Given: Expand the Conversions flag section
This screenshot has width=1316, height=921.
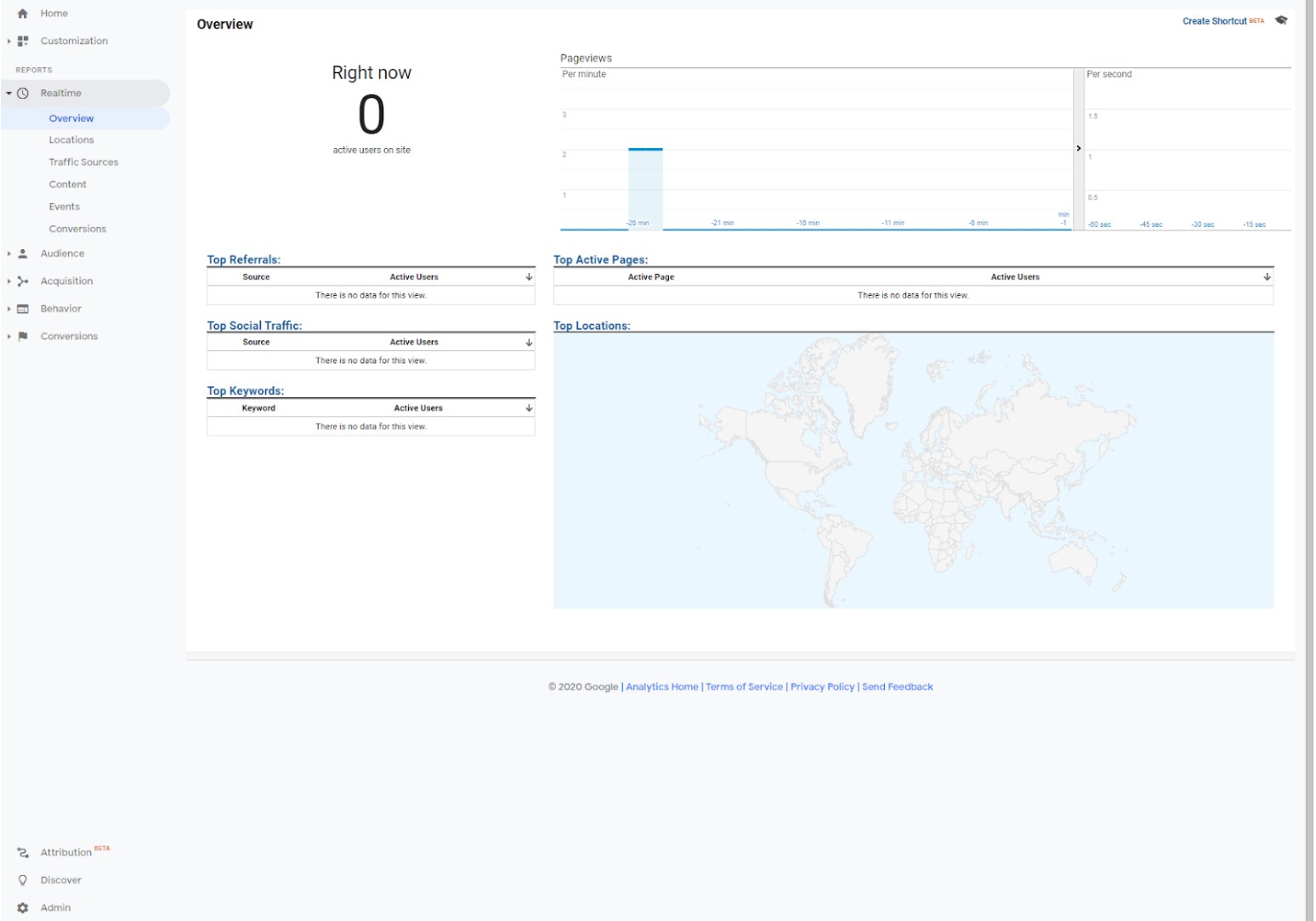Looking at the screenshot, I should (9, 337).
